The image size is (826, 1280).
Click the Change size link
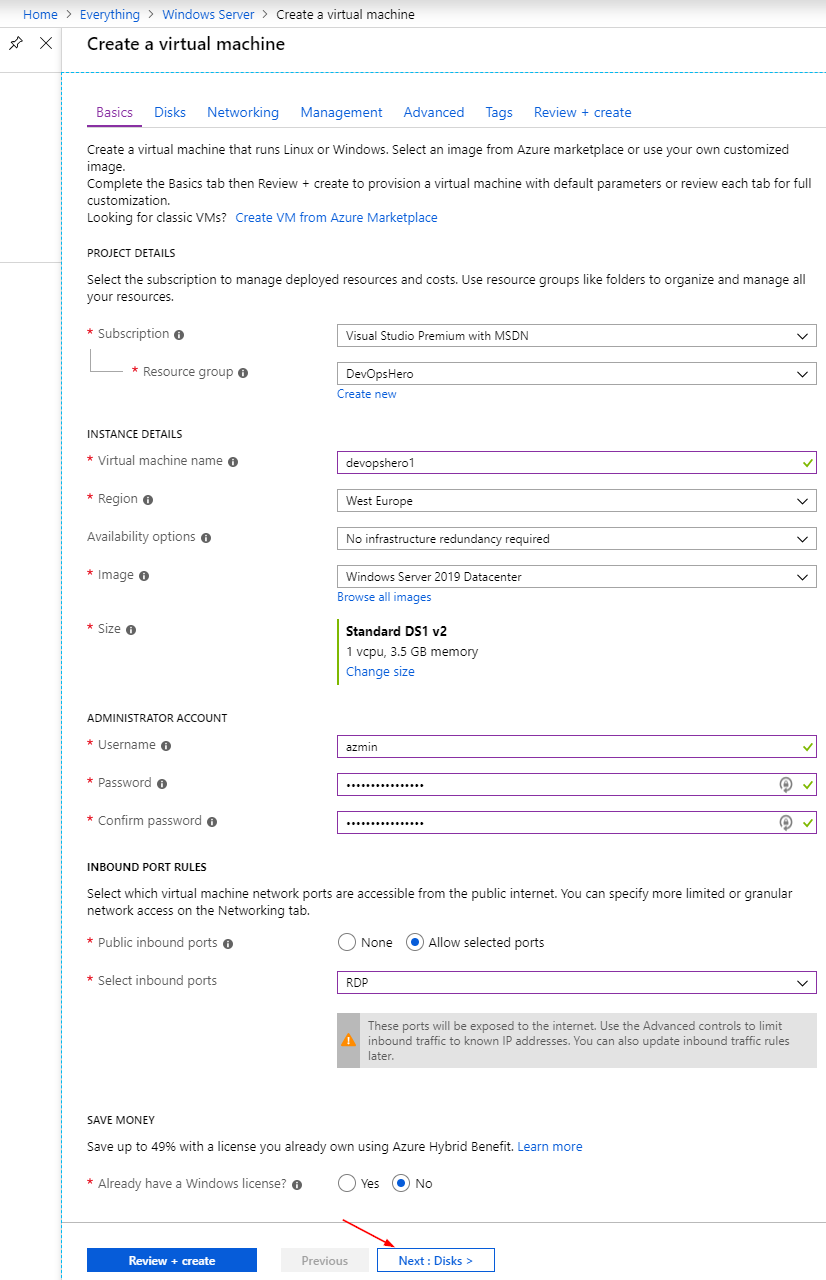tap(380, 672)
